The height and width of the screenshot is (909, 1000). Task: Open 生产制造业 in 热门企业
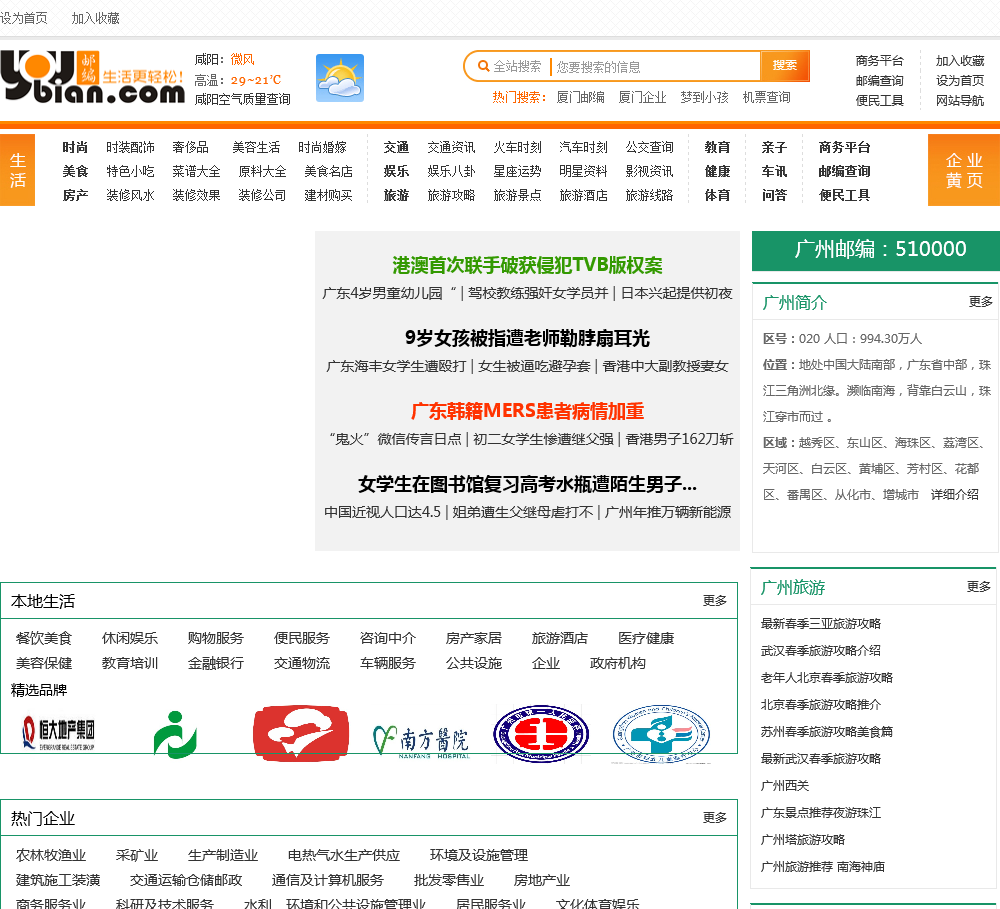223,855
